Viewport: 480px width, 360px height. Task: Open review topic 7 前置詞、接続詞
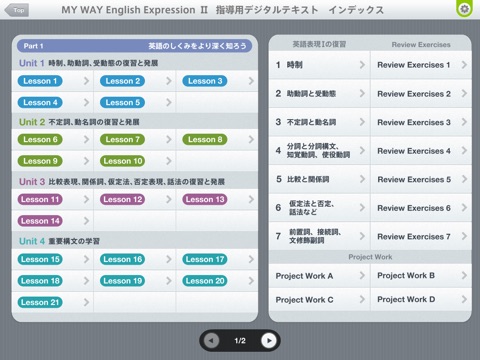pyautogui.click(x=319, y=236)
